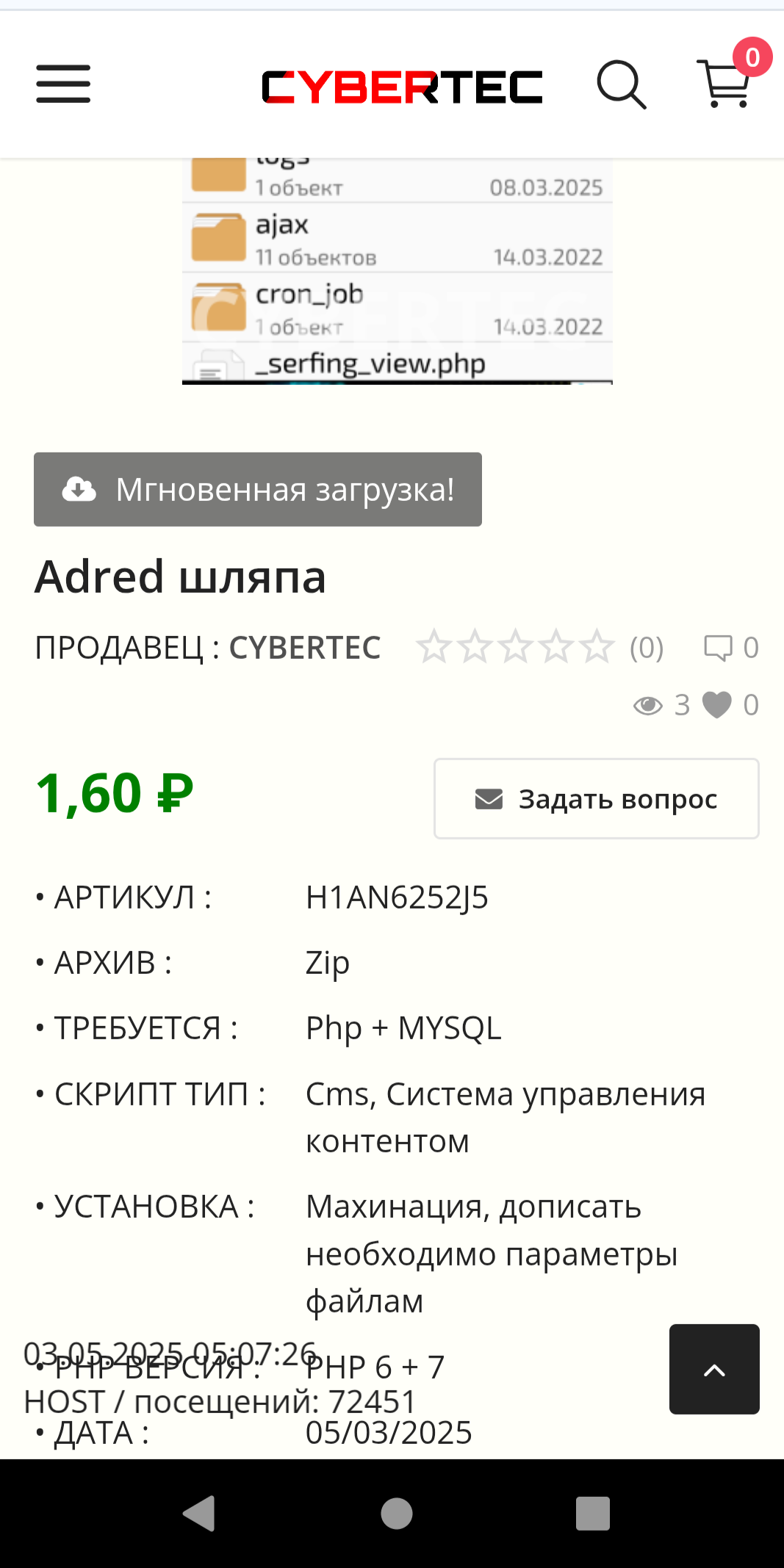This screenshot has width=784, height=1568.
Task: Like the product with heart icon
Action: [x=717, y=705]
